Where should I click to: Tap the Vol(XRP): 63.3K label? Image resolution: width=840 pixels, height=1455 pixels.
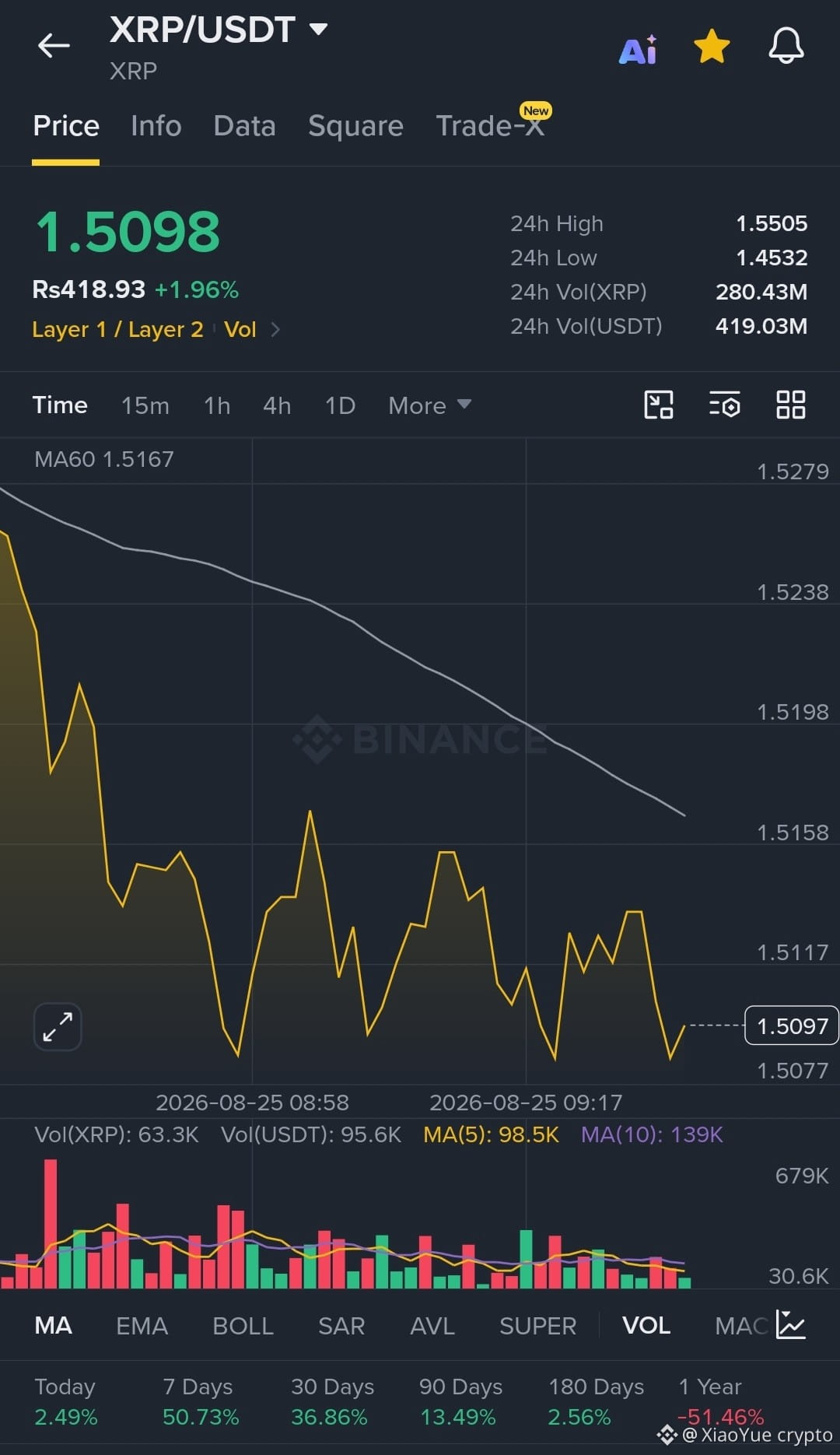pos(117,1134)
